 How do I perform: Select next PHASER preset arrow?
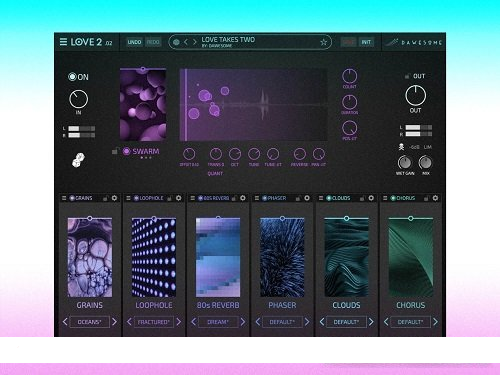tap(307, 322)
